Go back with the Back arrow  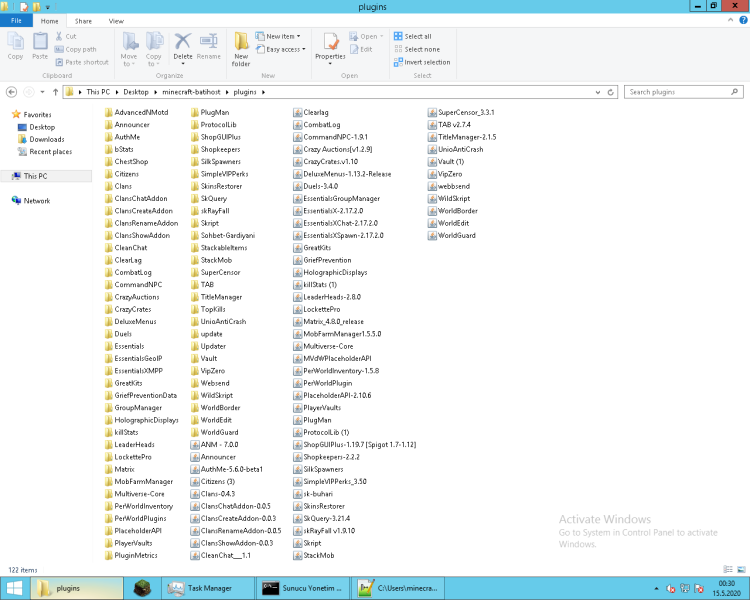pyautogui.click(x=11, y=92)
